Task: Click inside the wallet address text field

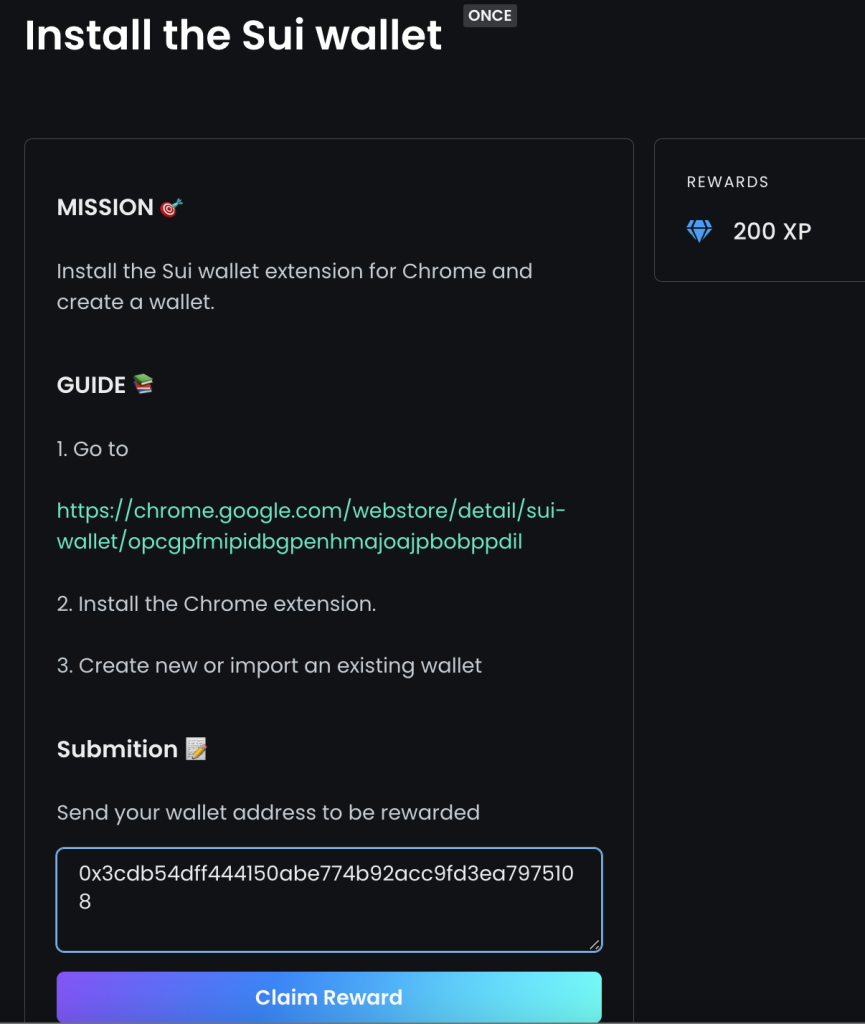Action: [x=328, y=899]
